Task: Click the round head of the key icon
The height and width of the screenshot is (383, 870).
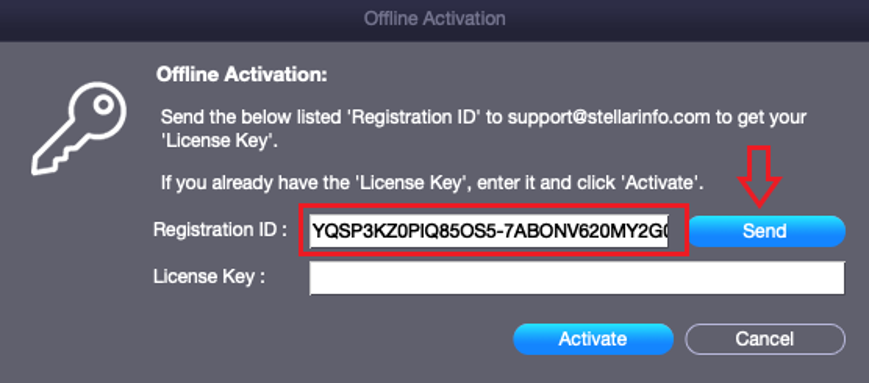Action: click(x=102, y=106)
